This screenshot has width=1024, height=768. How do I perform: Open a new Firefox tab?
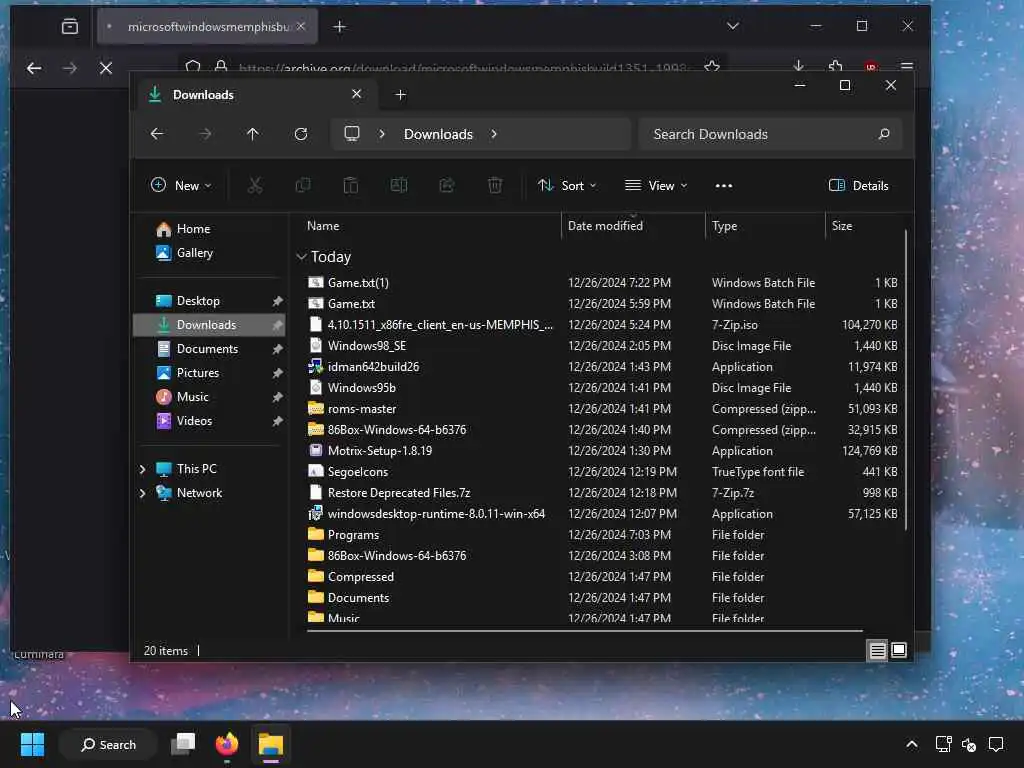(340, 27)
